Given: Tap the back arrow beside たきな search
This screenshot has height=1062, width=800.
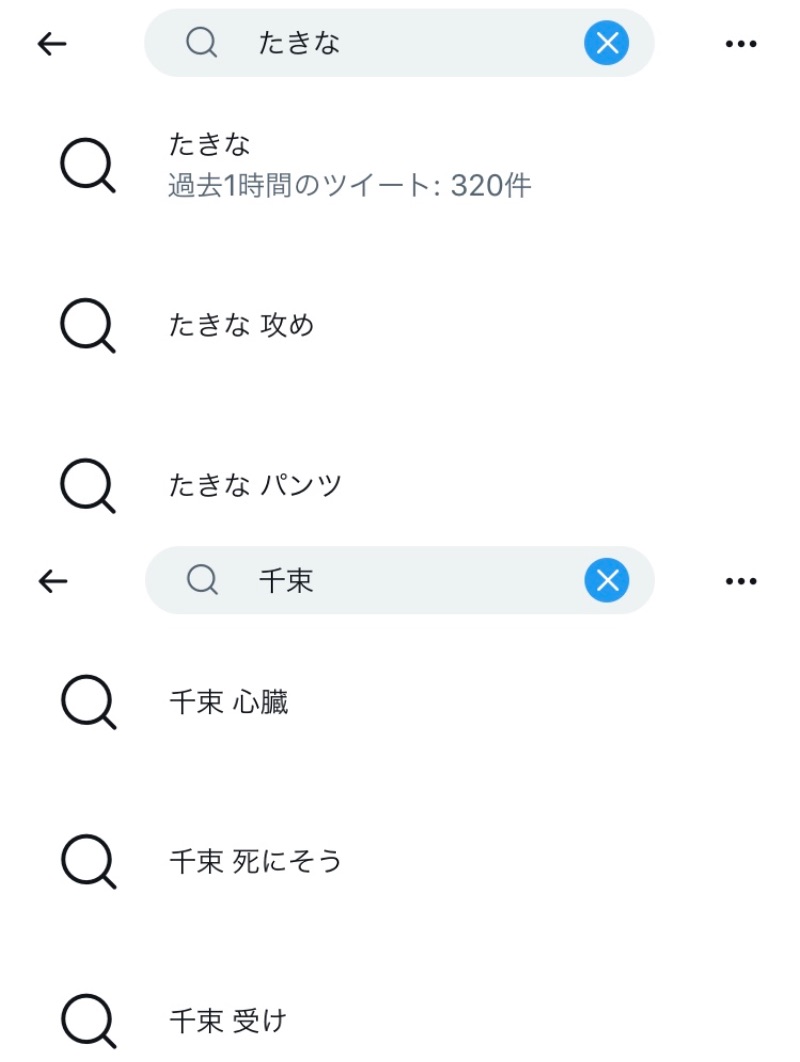Looking at the screenshot, I should click(x=52, y=43).
